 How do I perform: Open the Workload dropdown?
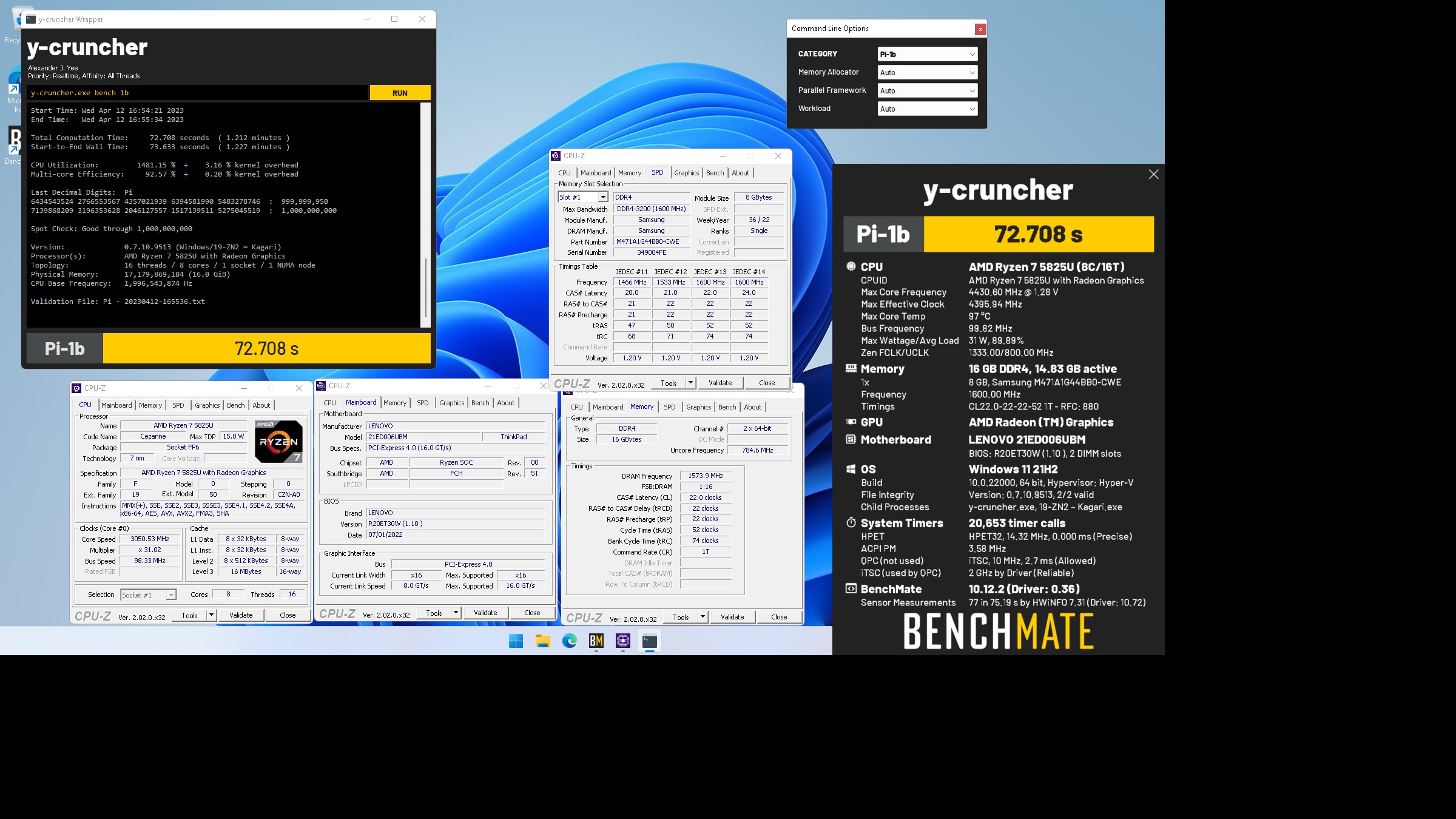[x=927, y=109]
